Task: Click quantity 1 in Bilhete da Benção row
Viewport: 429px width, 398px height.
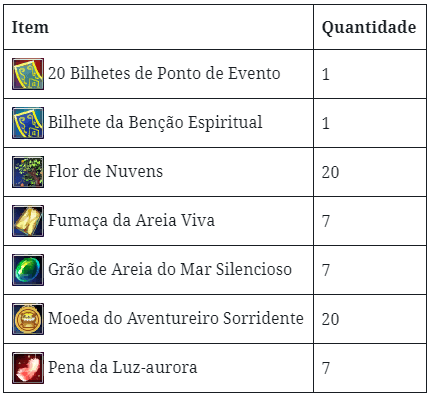Action: [326, 123]
